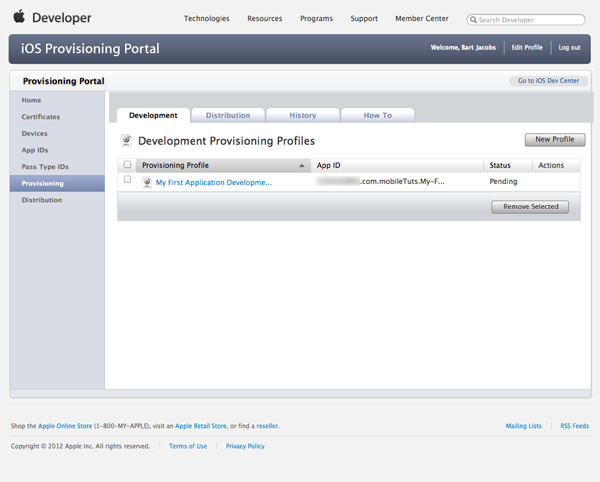Sort by Provisioning Profile column arrow
Viewport: 600px width, 482px height.
point(302,166)
